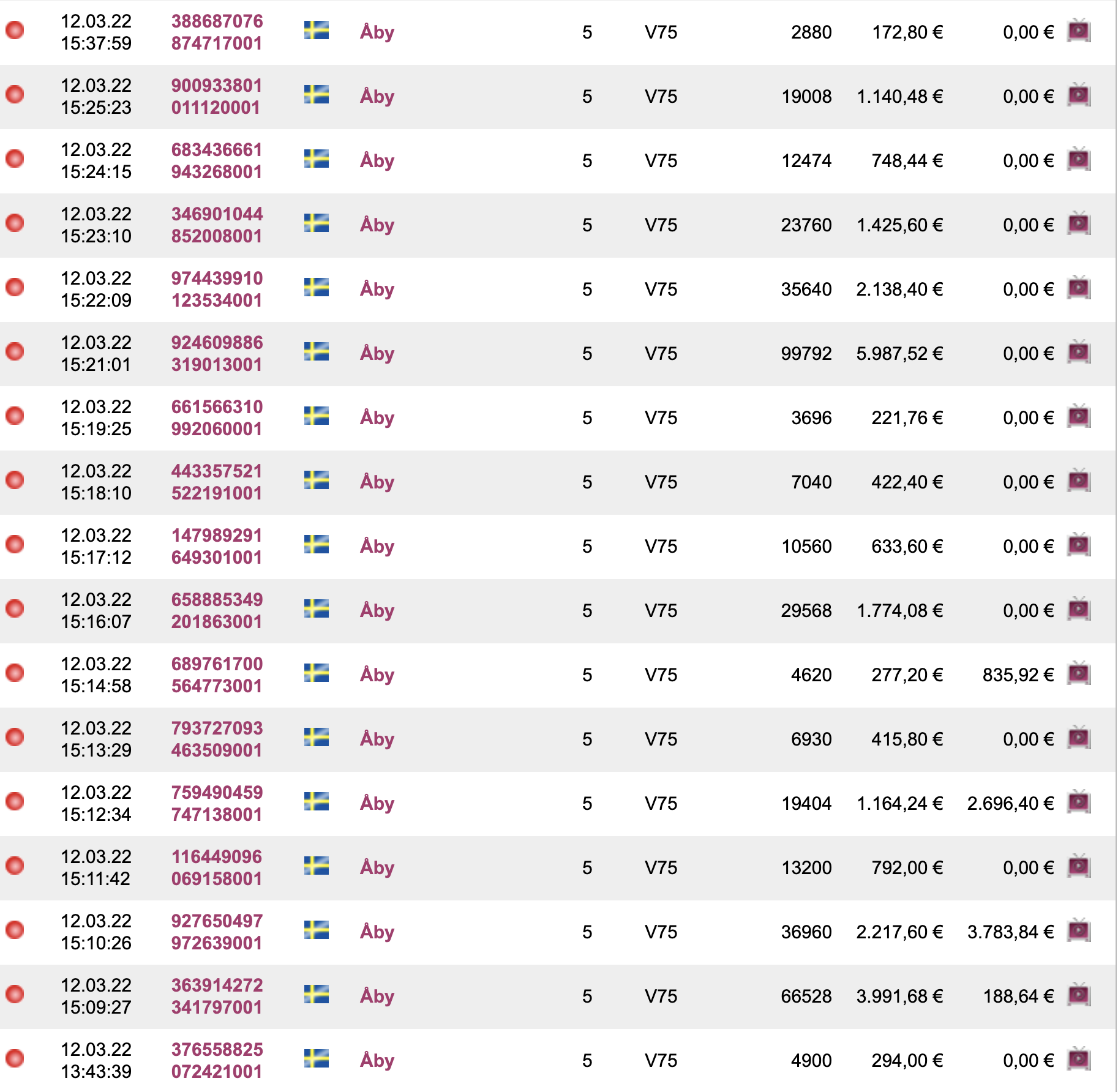Open ticket 376558825 072421001
The width and height of the screenshot is (1118, 1092).
217,1060
